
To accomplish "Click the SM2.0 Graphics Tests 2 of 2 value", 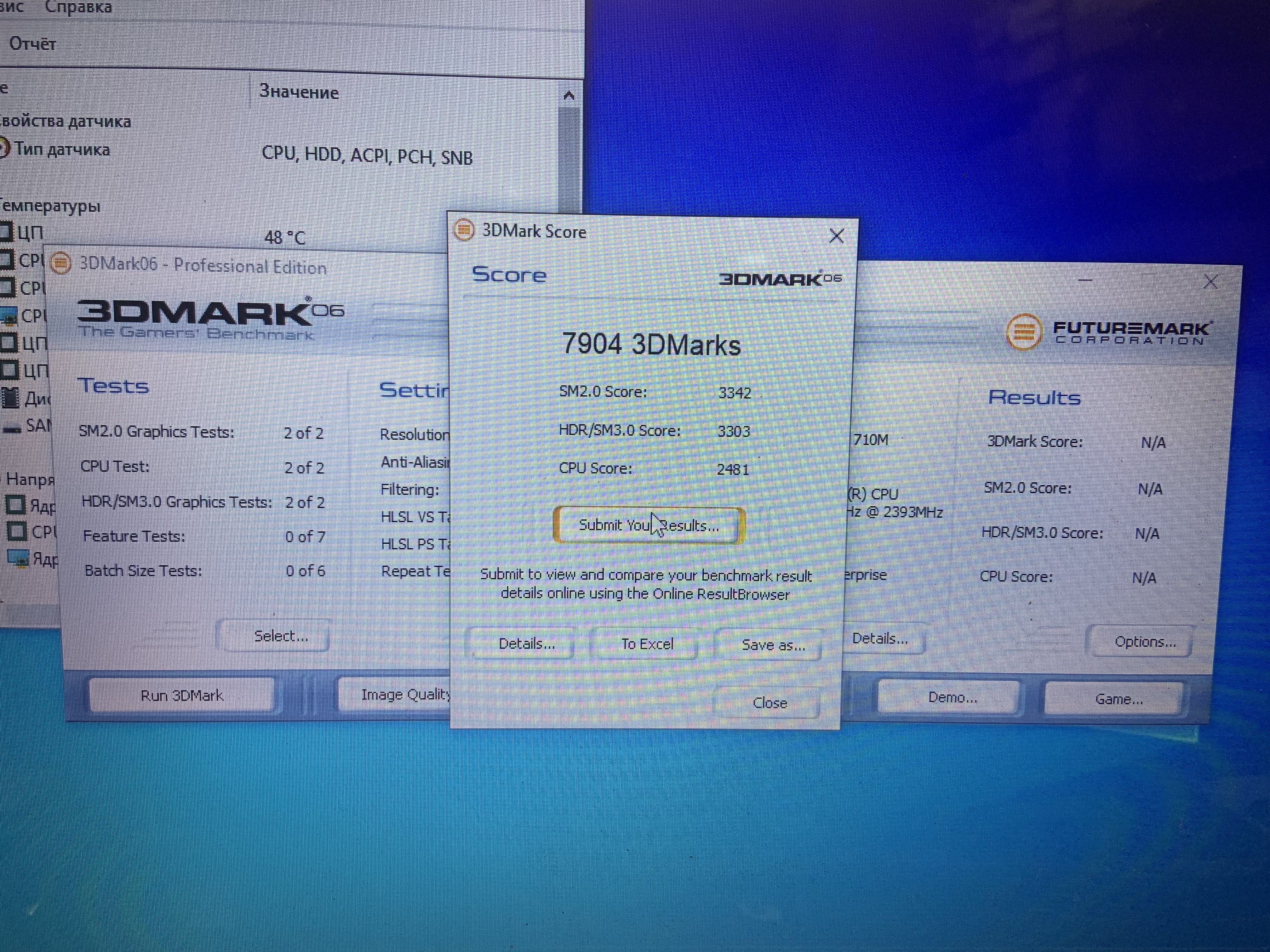I will pos(304,433).
